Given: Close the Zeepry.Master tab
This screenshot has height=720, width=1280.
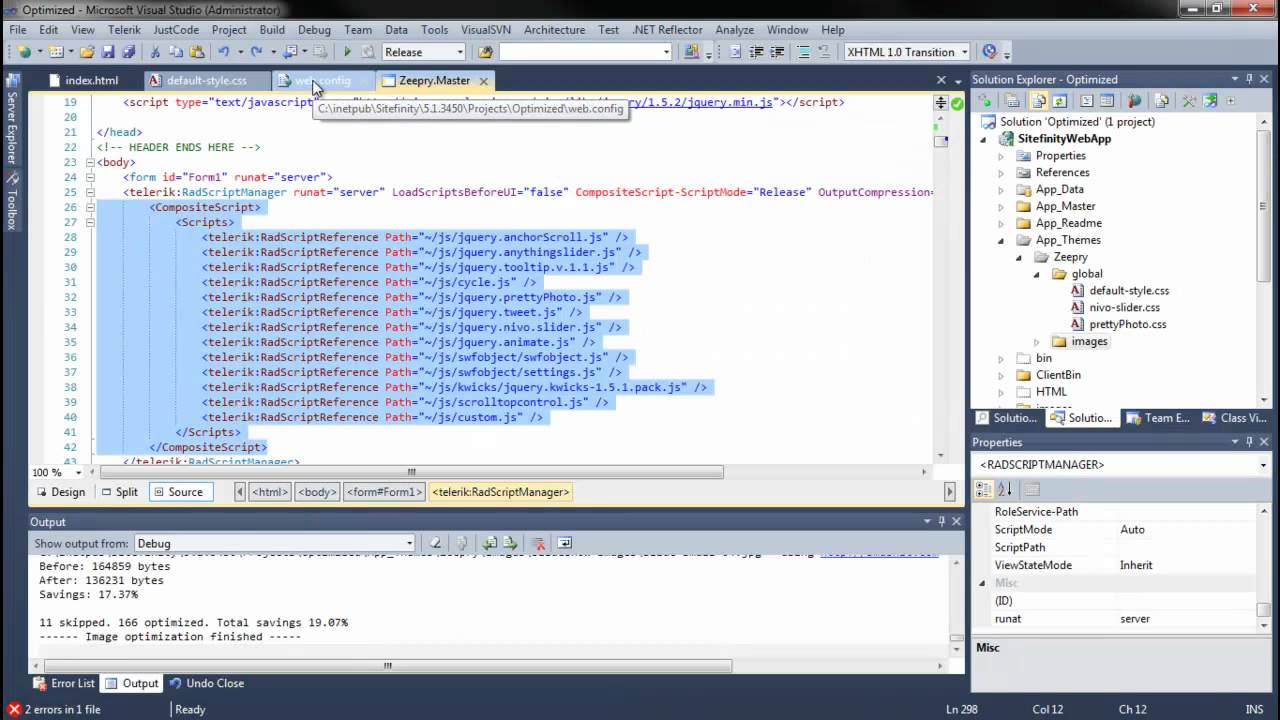Looking at the screenshot, I should tap(483, 80).
